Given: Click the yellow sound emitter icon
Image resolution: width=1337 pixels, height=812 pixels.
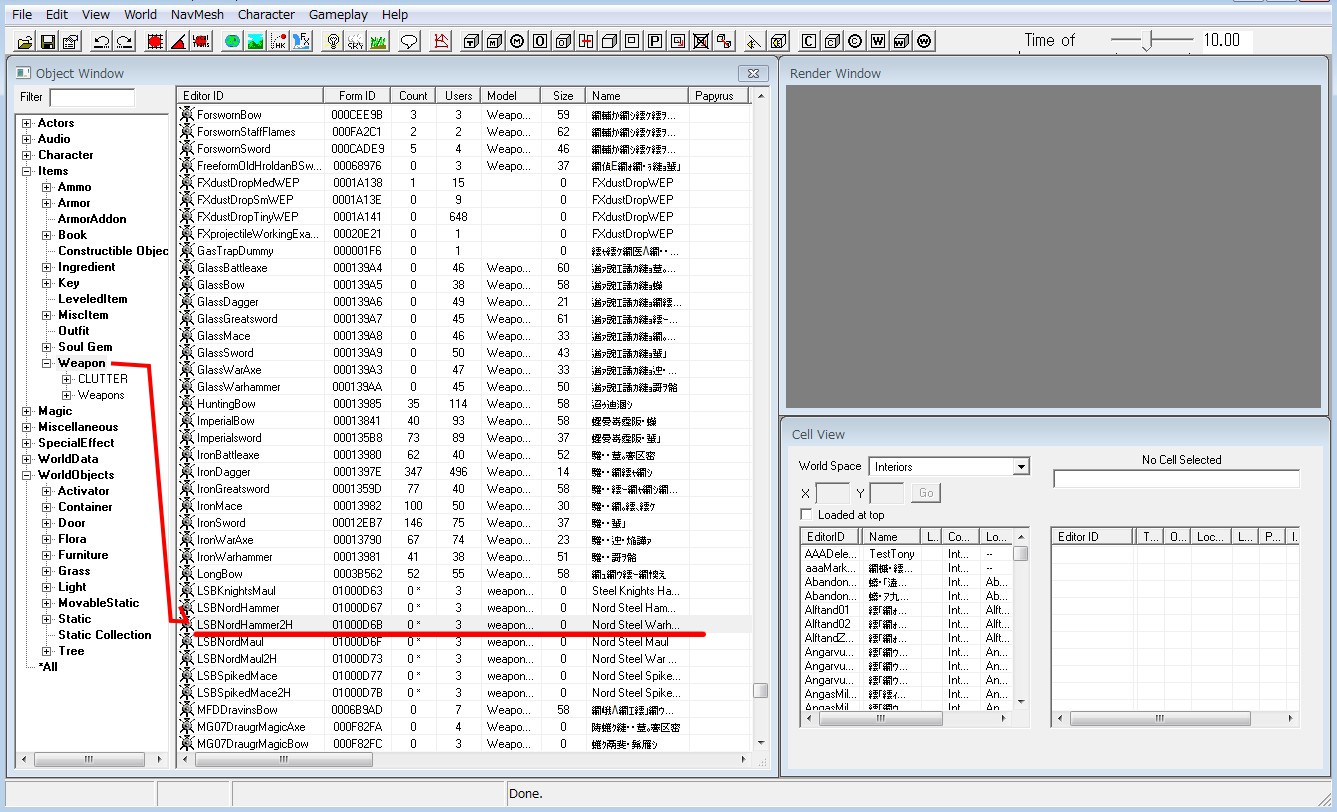Looking at the screenshot, I should pyautogui.click(x=754, y=41).
